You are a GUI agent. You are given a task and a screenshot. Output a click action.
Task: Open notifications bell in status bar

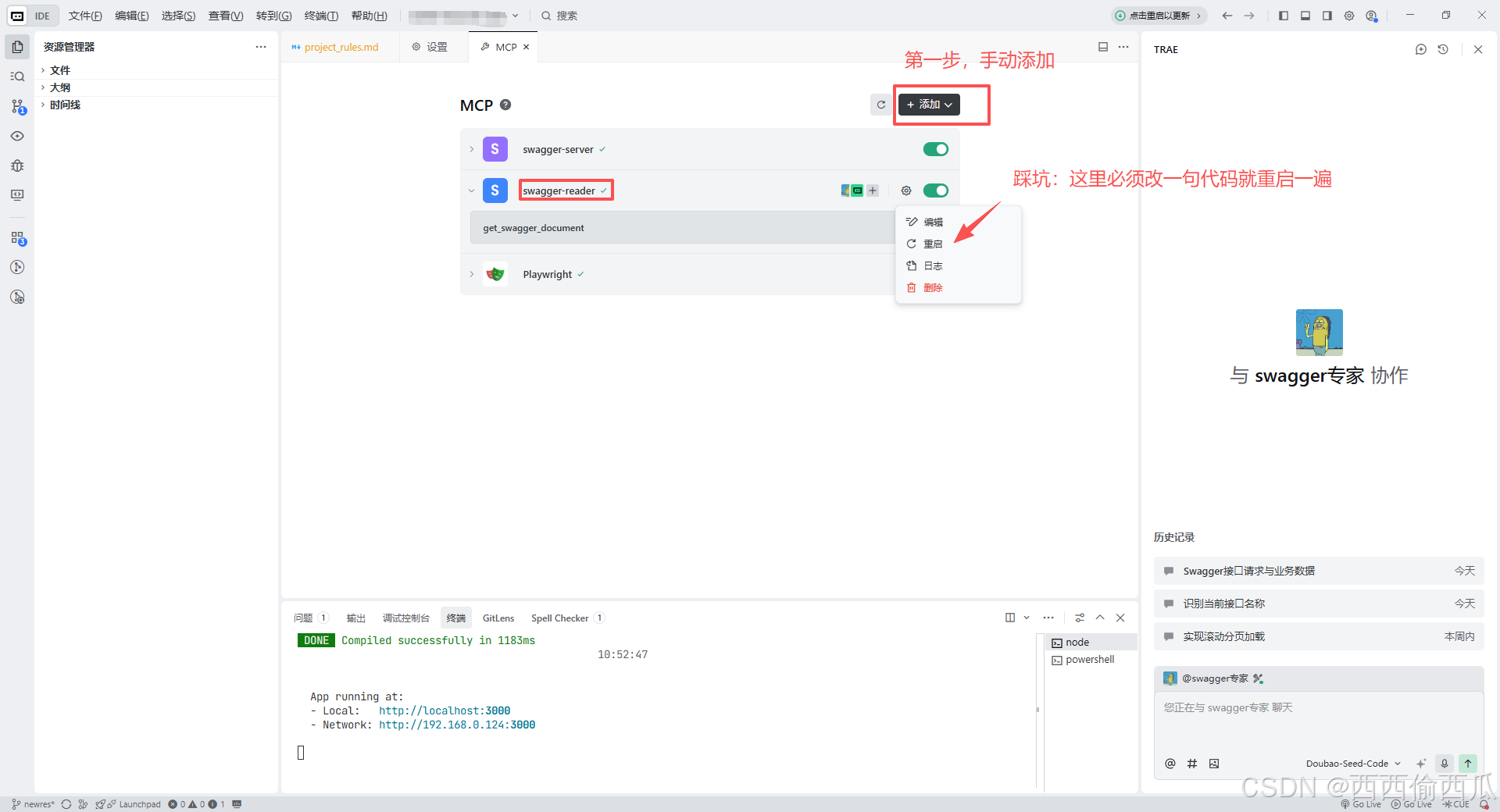[x=1484, y=804]
